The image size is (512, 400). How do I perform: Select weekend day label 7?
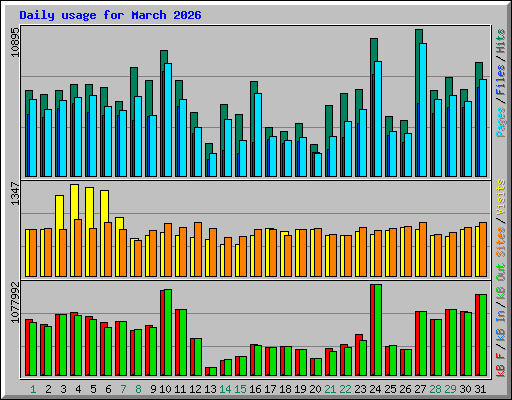click(123, 389)
